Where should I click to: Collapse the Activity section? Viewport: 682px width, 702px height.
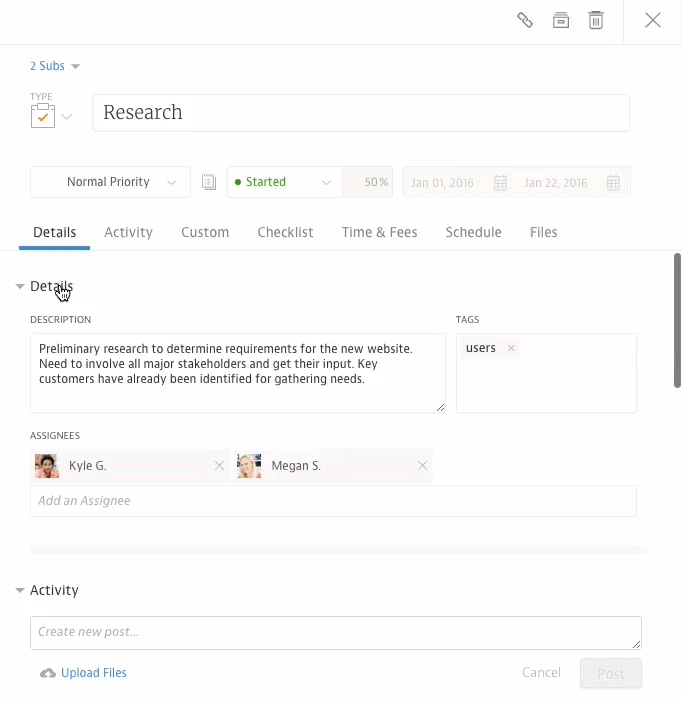coord(20,591)
